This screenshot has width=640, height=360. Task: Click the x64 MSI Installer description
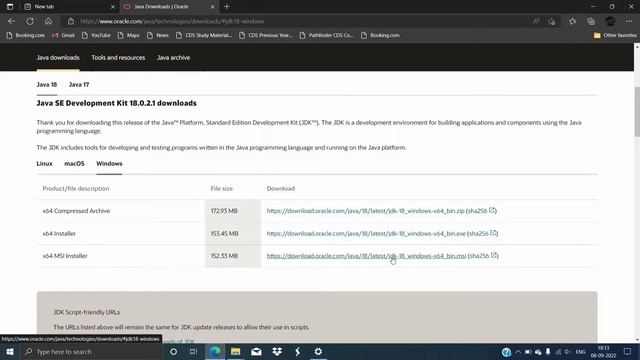tap(65, 256)
